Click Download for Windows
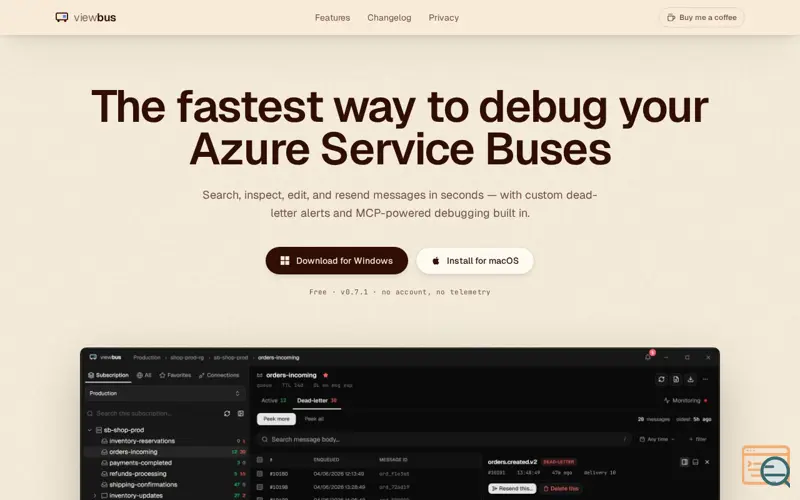The image size is (800, 500). tap(337, 261)
